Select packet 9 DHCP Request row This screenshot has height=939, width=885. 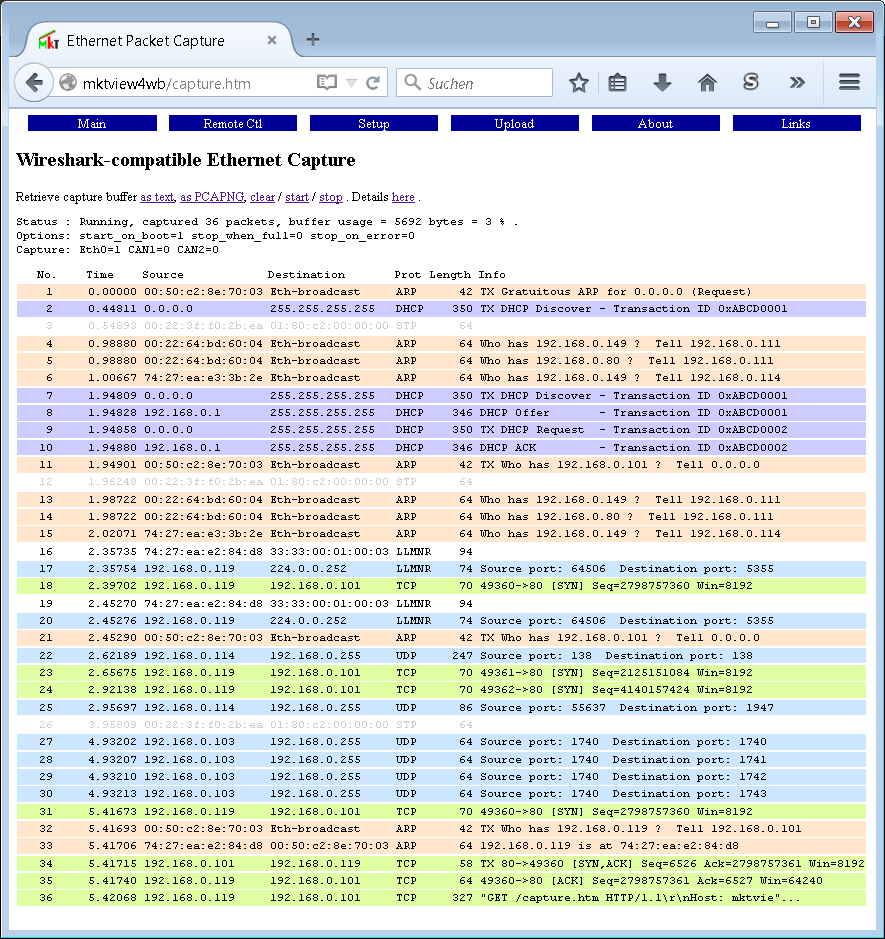click(441, 430)
